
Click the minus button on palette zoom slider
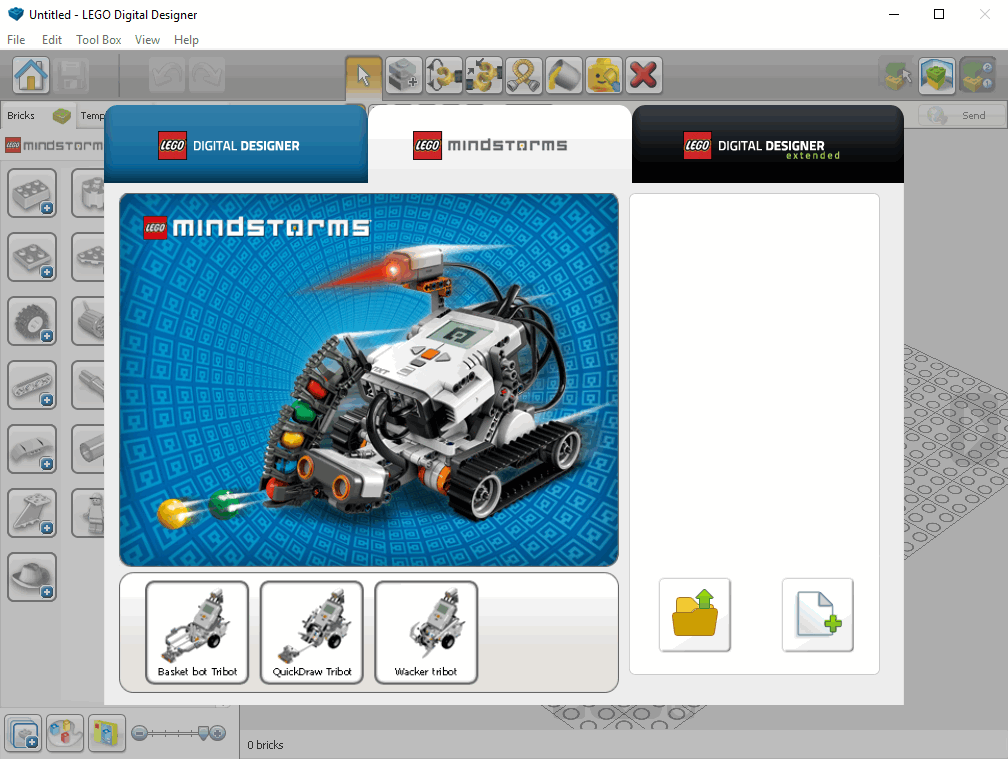(140, 733)
